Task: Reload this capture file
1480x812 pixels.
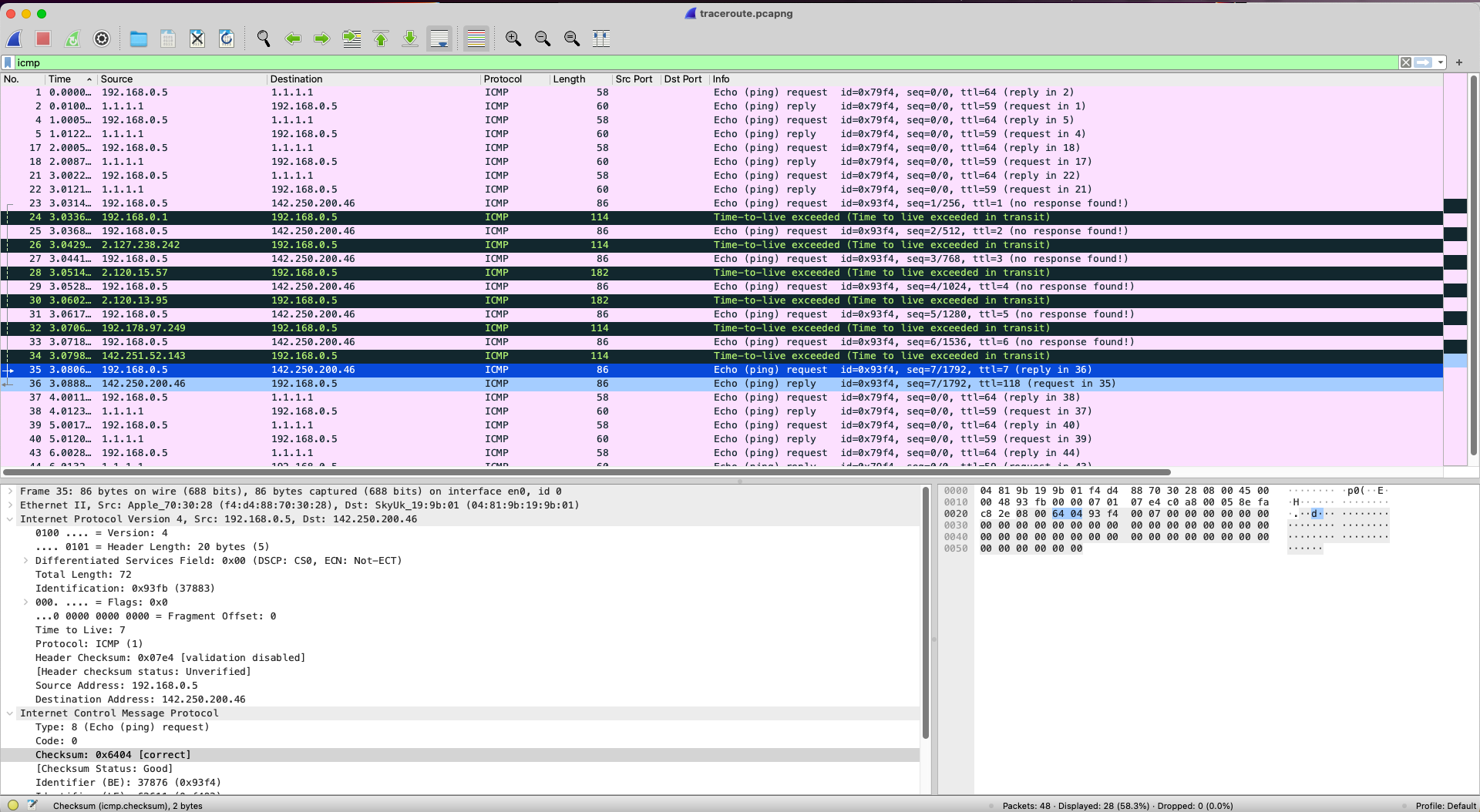Action: click(x=227, y=39)
